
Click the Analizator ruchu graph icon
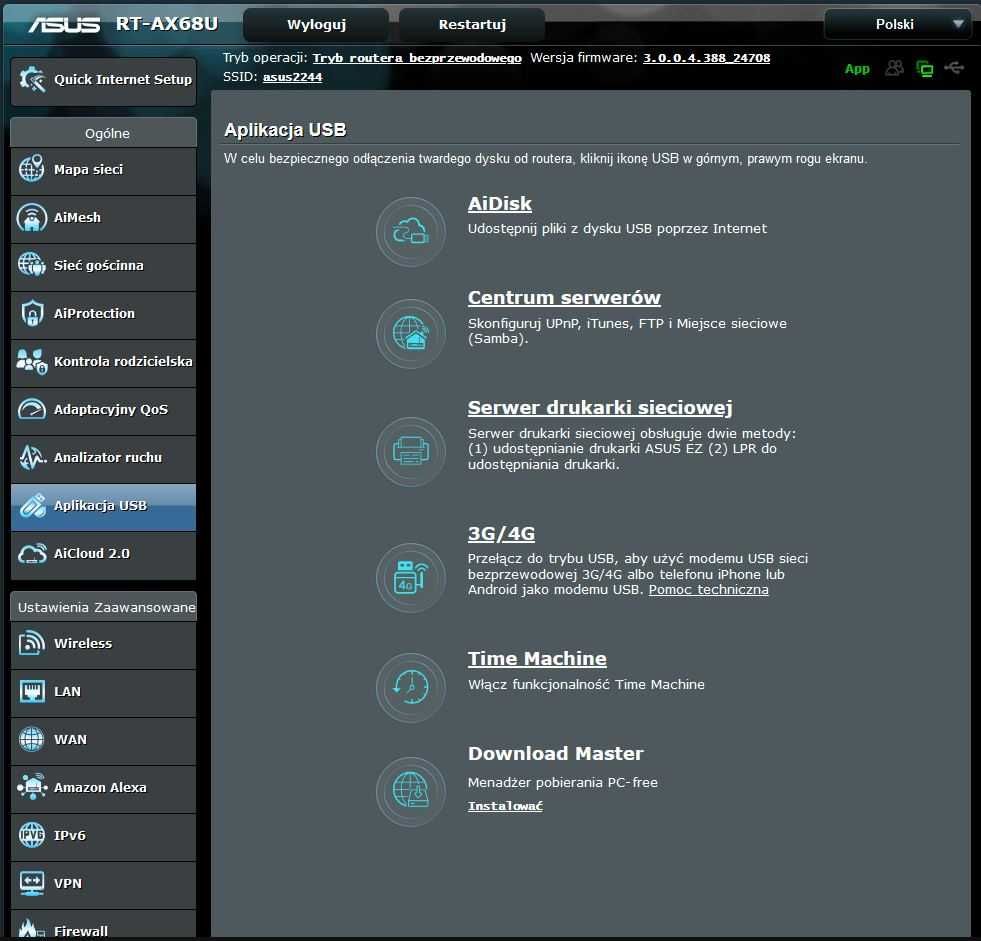click(31, 457)
